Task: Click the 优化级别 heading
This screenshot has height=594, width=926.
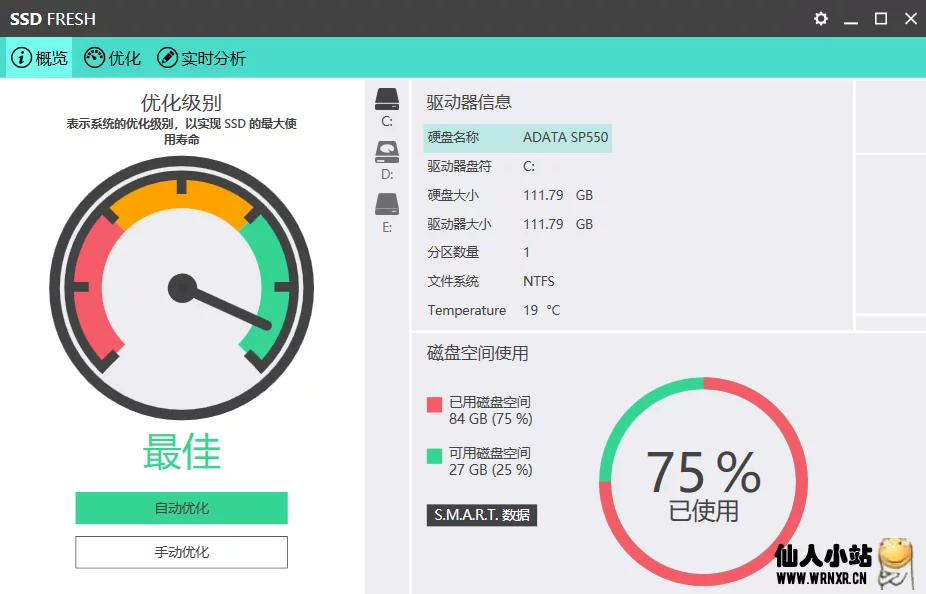Action: [181, 103]
